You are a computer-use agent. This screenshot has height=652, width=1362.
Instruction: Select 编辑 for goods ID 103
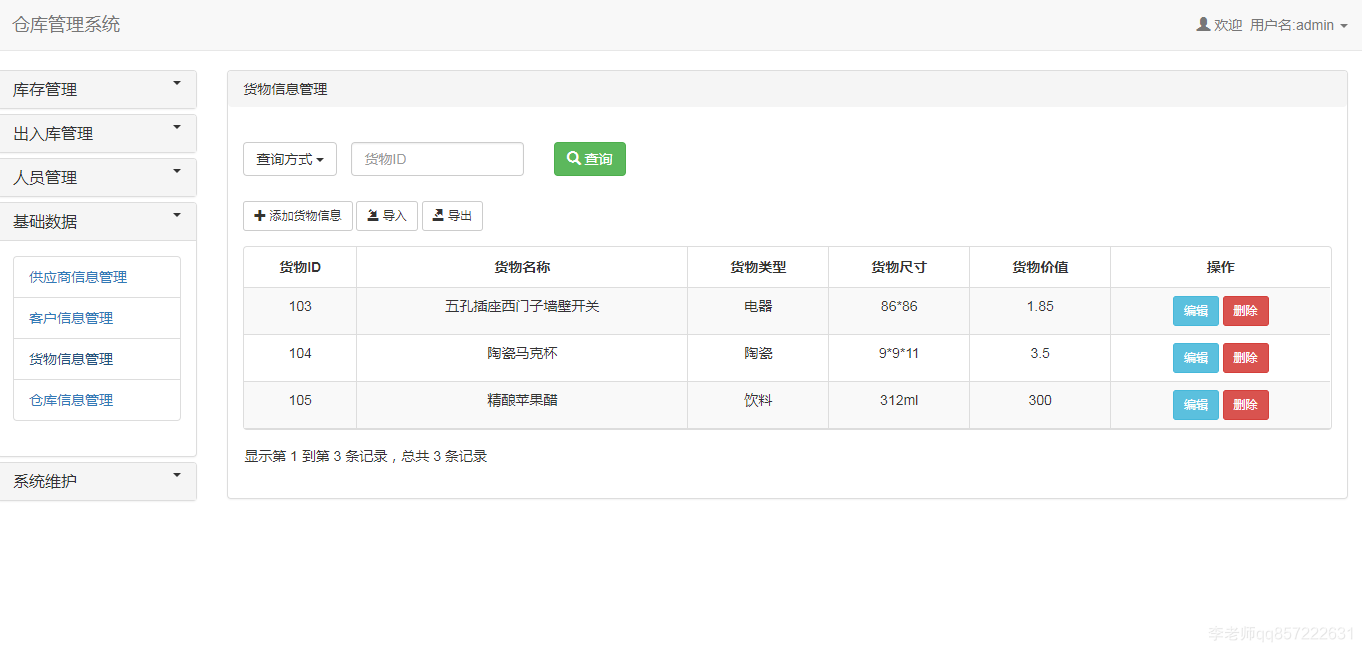[1196, 310]
